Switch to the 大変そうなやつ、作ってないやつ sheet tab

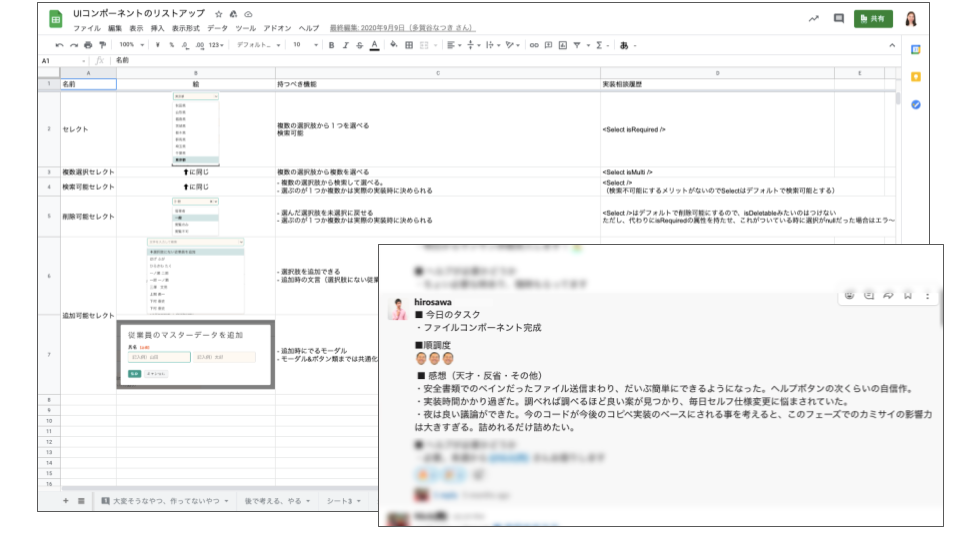coord(165,501)
